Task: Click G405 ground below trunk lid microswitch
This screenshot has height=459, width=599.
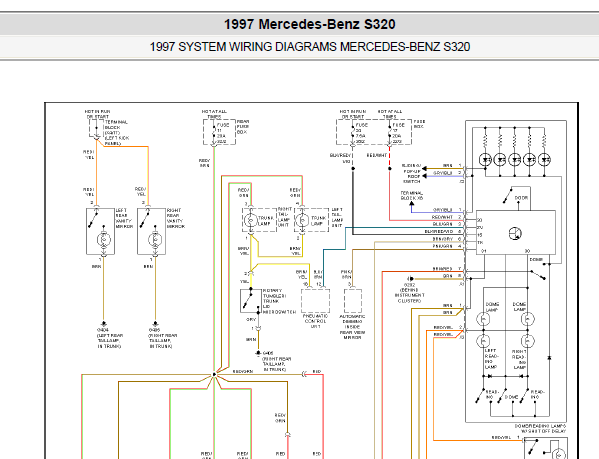Action: coord(277,361)
